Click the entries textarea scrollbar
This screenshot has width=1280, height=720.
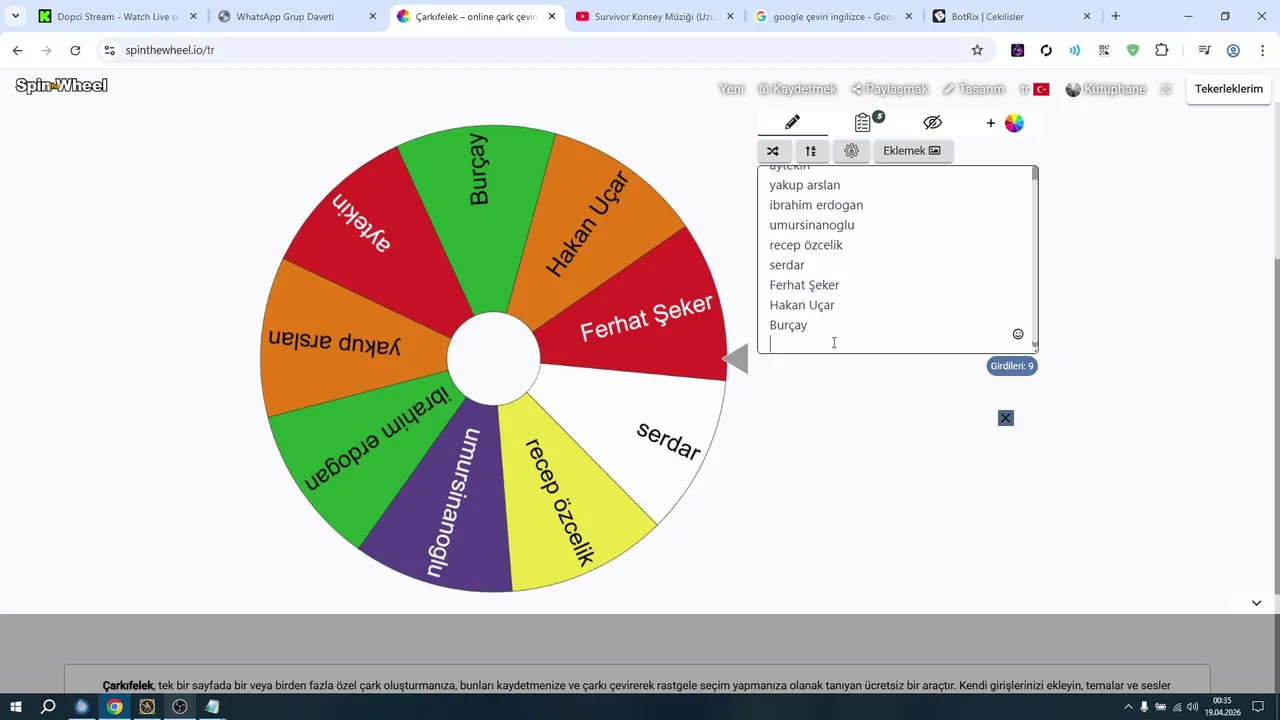click(1035, 259)
